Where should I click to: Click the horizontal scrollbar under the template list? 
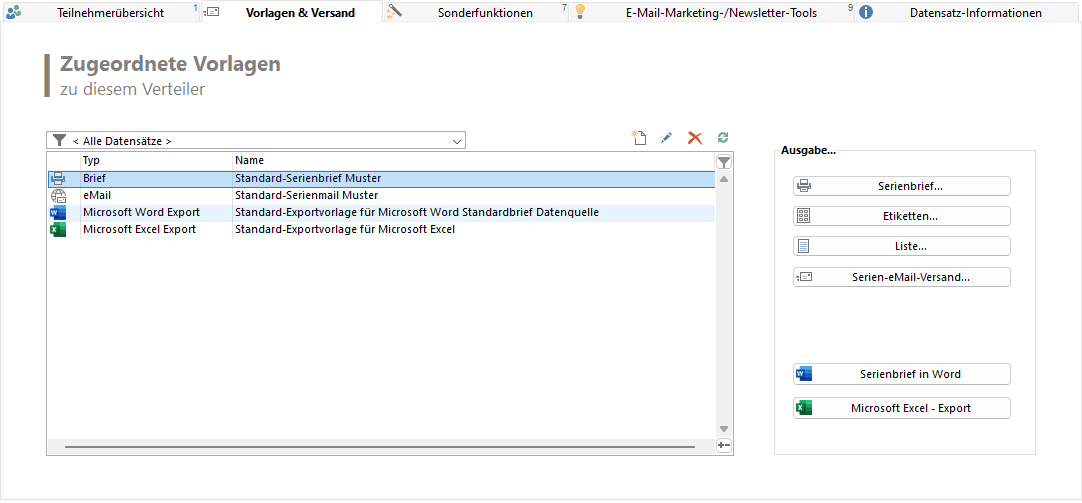(x=380, y=446)
